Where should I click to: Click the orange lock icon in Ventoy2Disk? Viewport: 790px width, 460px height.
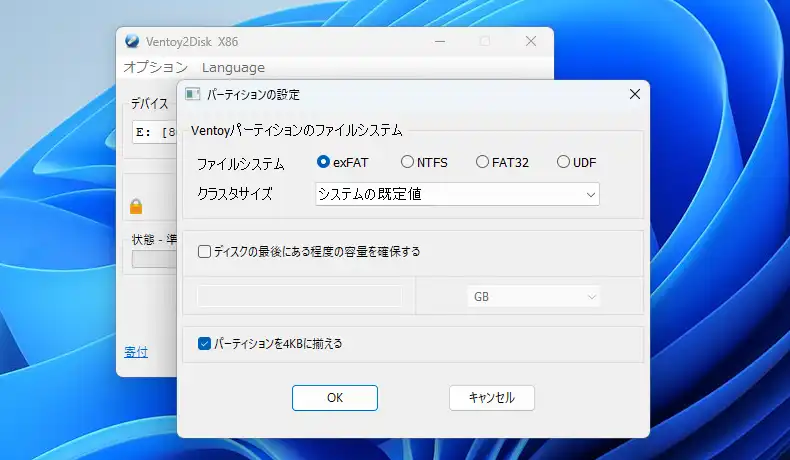pyautogui.click(x=136, y=207)
